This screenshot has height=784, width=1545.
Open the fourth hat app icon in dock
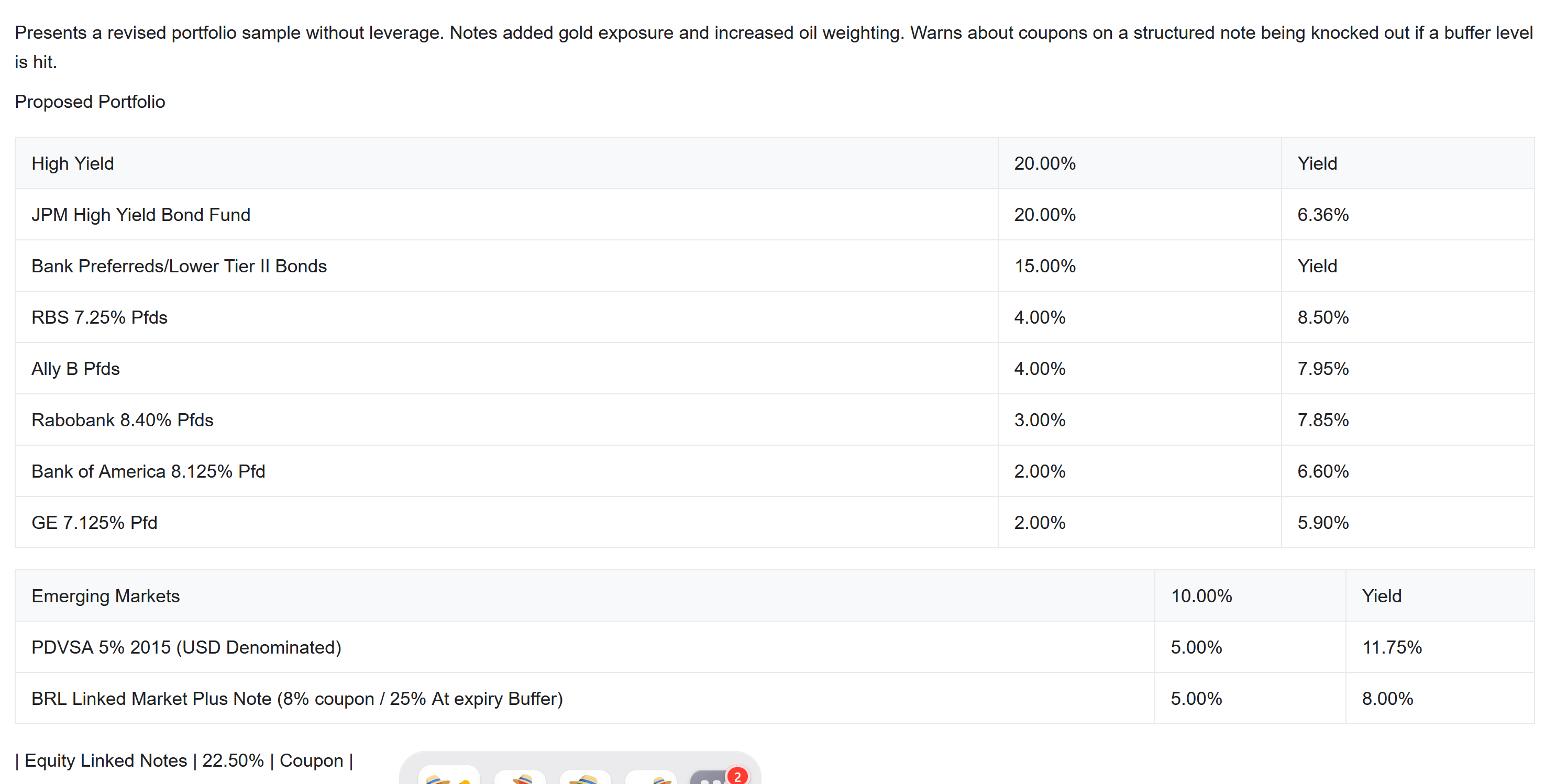652,777
